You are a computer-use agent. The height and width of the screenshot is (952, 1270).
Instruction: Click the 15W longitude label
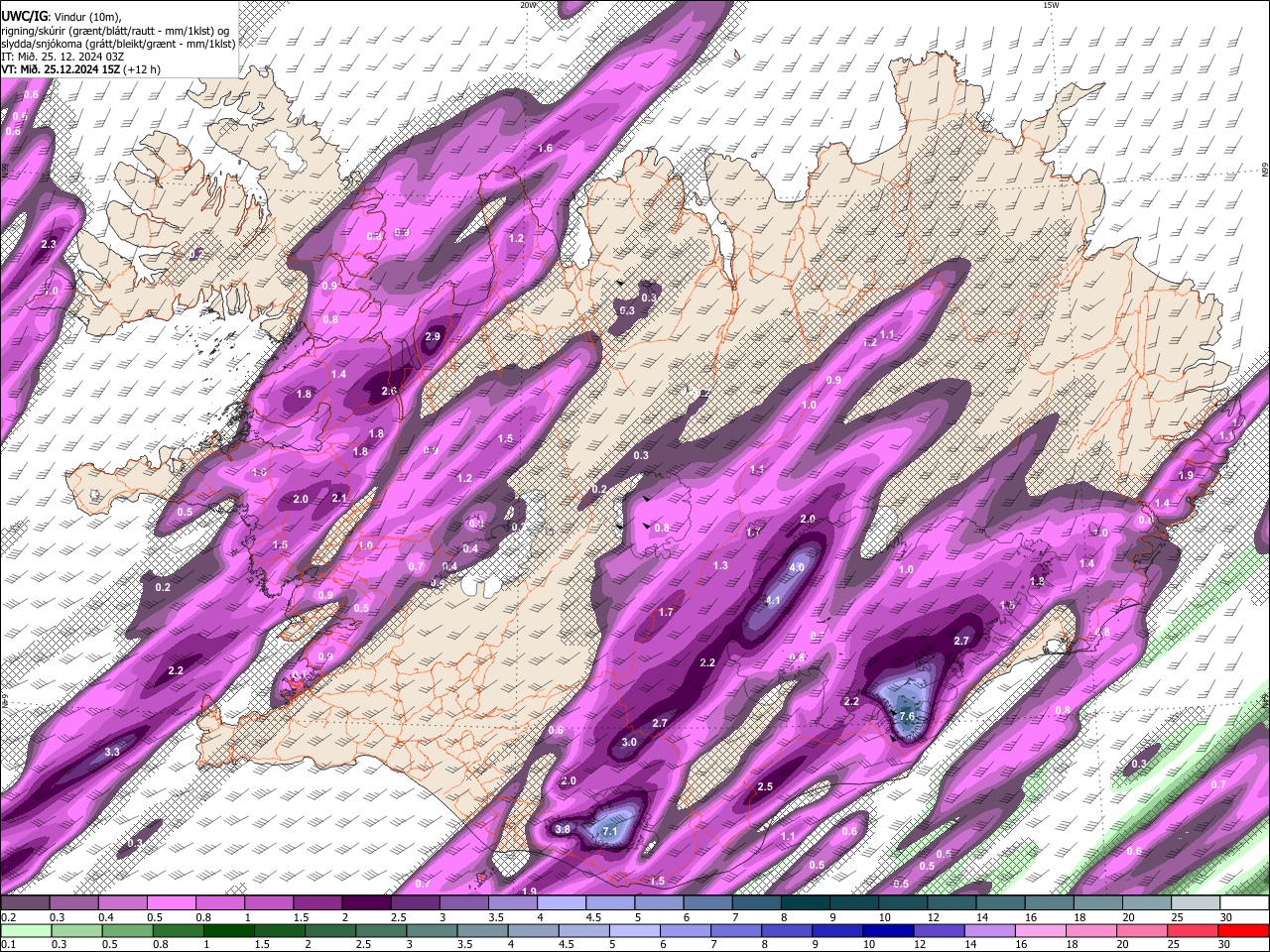[1050, 5]
